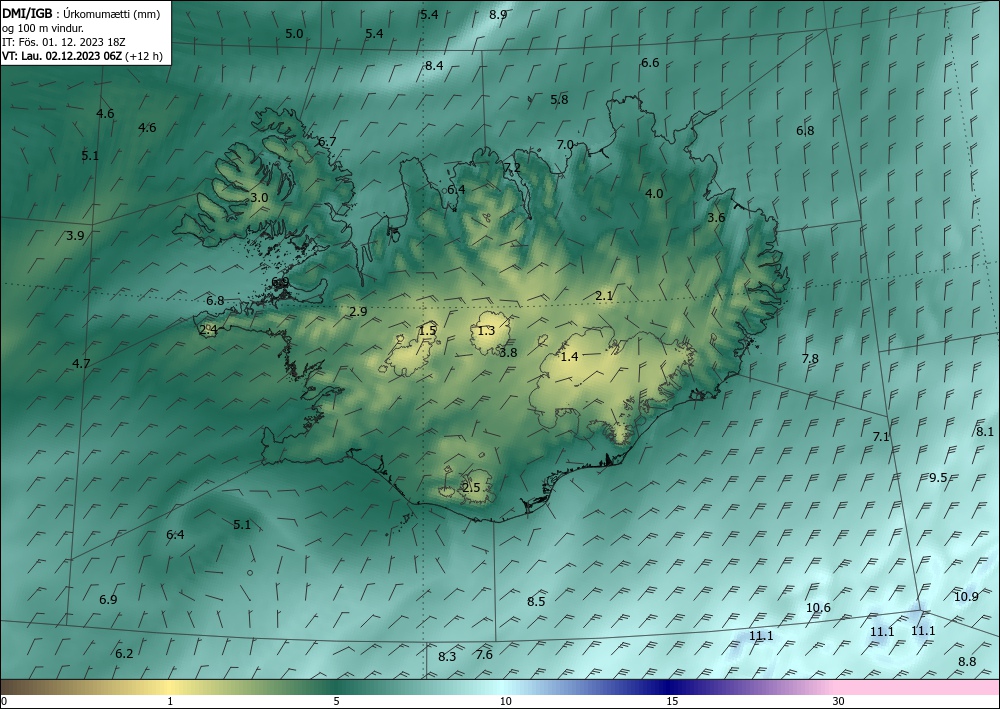Click the 2.5 value label

click(x=471, y=488)
